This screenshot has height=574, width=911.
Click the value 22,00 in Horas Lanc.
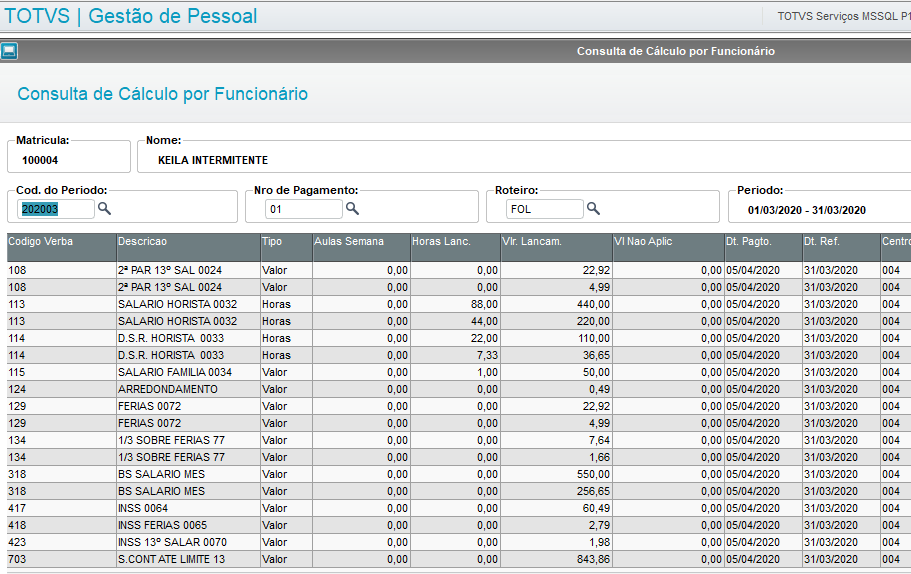tap(484, 338)
